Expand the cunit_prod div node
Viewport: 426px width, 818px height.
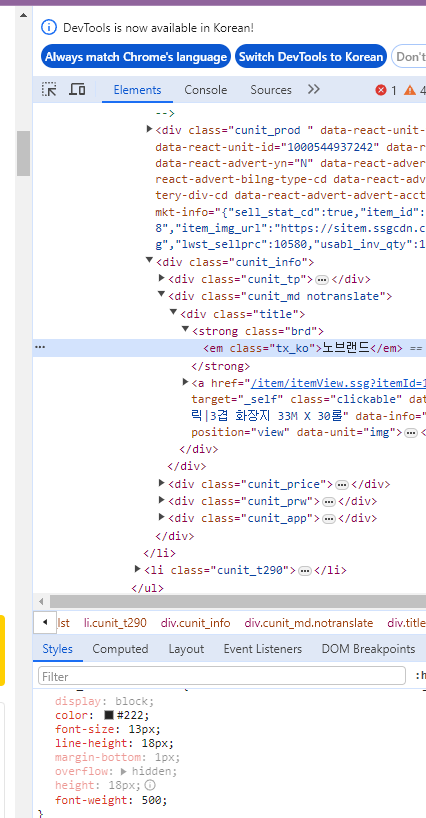[x=150, y=129]
